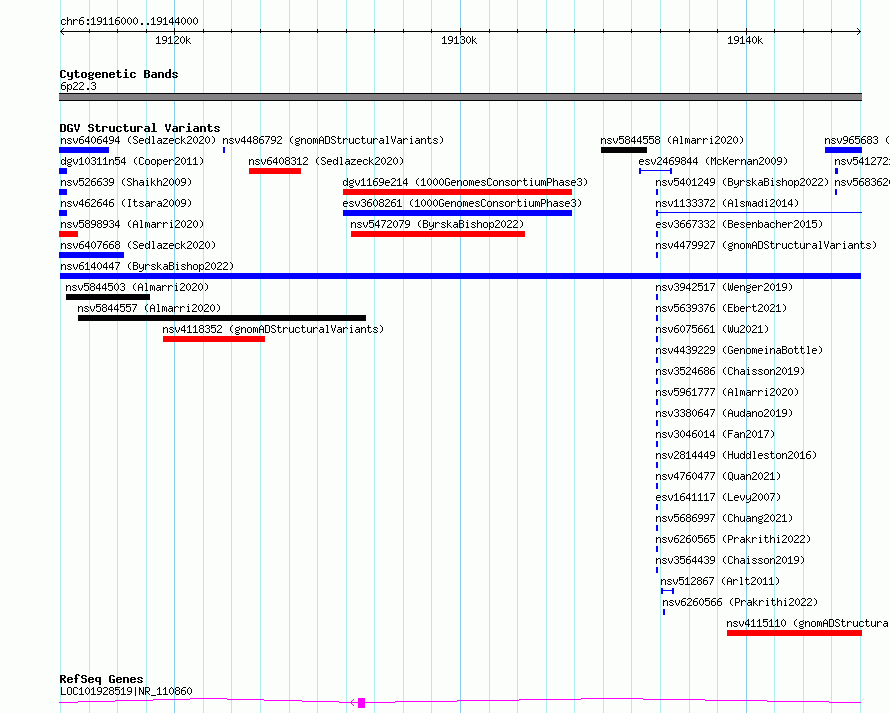
Task: Select the magenta exon block on RefSeq track
Action: click(x=362, y=703)
